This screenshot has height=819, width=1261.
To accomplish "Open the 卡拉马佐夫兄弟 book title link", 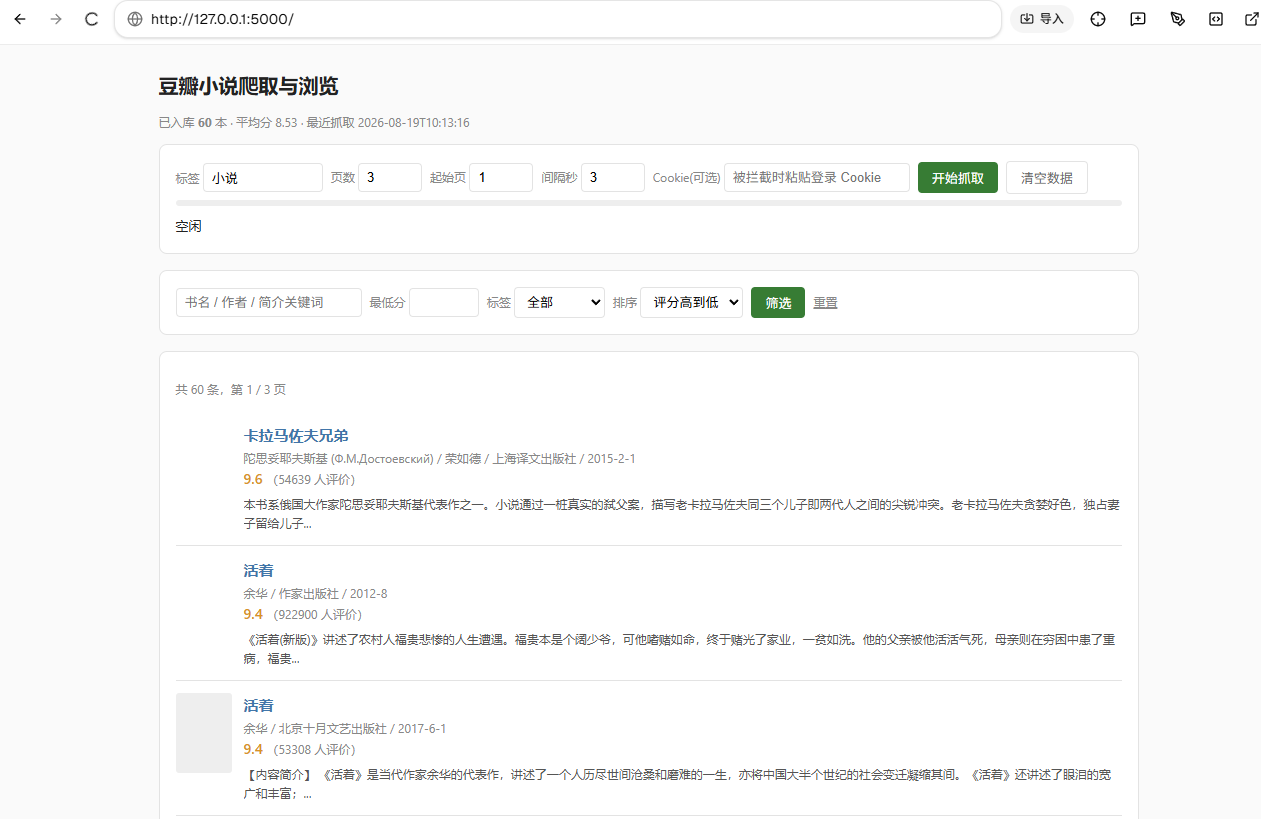I will (x=296, y=436).
